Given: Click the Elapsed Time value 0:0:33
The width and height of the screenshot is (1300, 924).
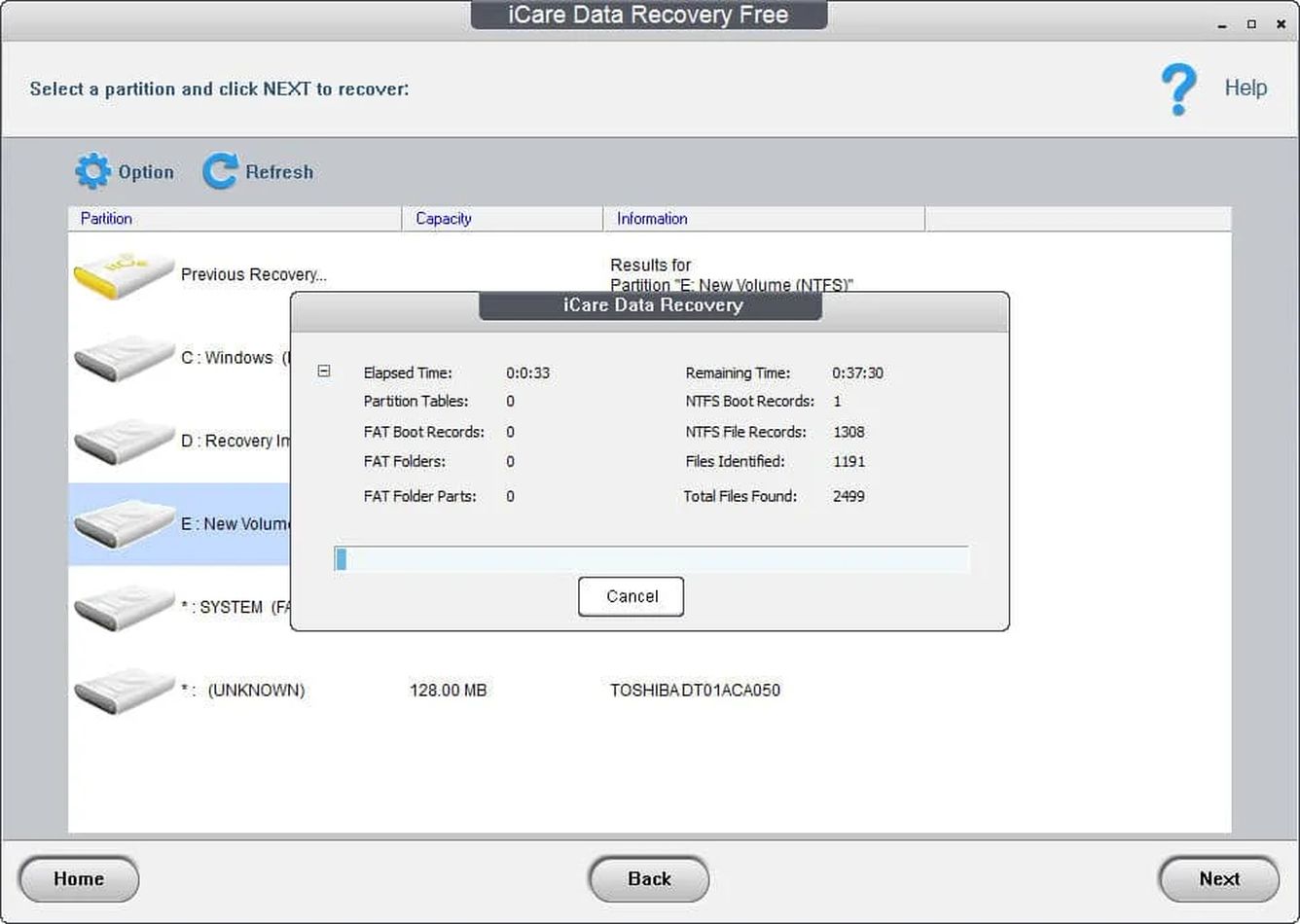Looking at the screenshot, I should (527, 373).
